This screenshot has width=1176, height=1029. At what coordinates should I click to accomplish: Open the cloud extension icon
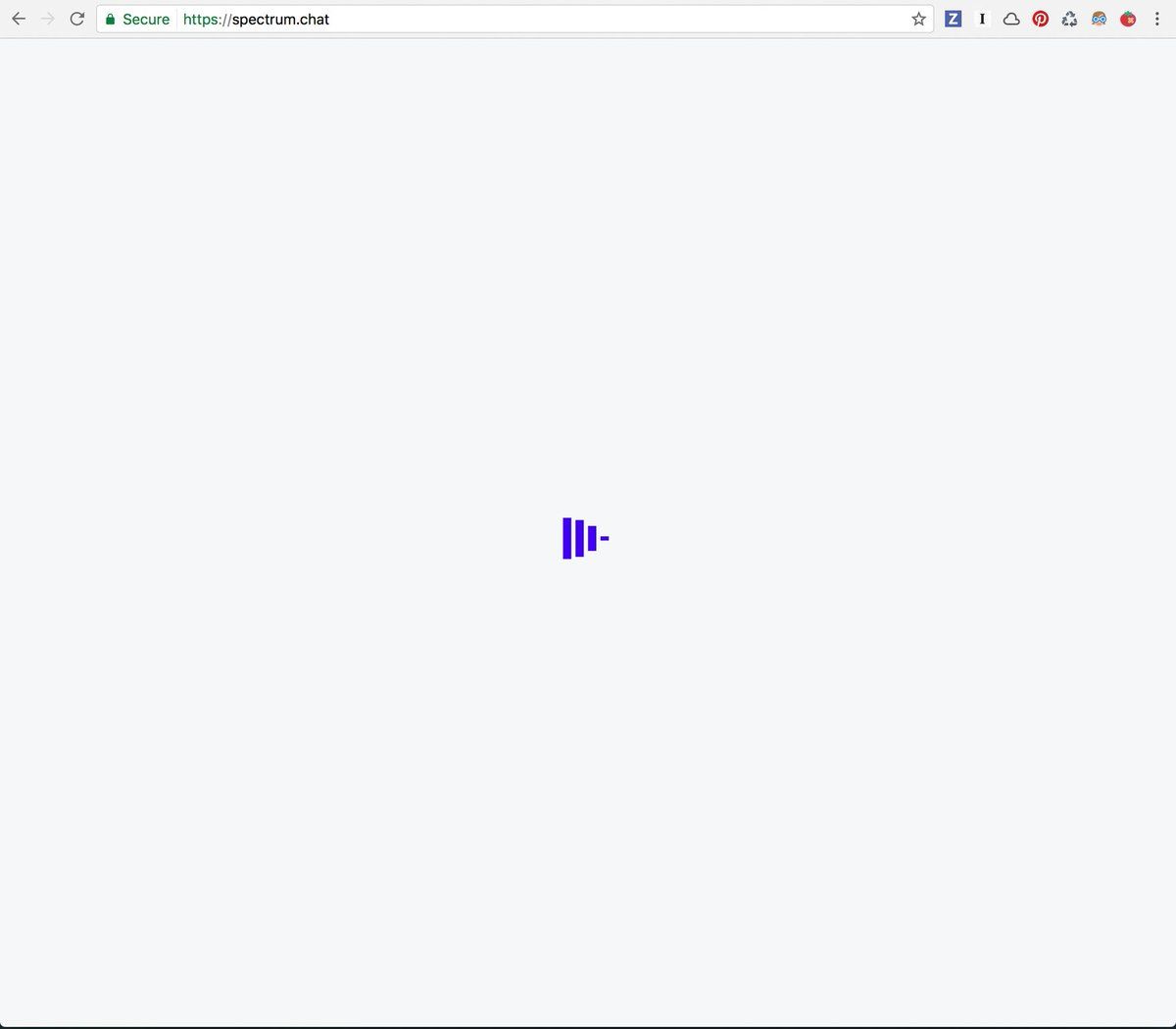(x=1011, y=19)
